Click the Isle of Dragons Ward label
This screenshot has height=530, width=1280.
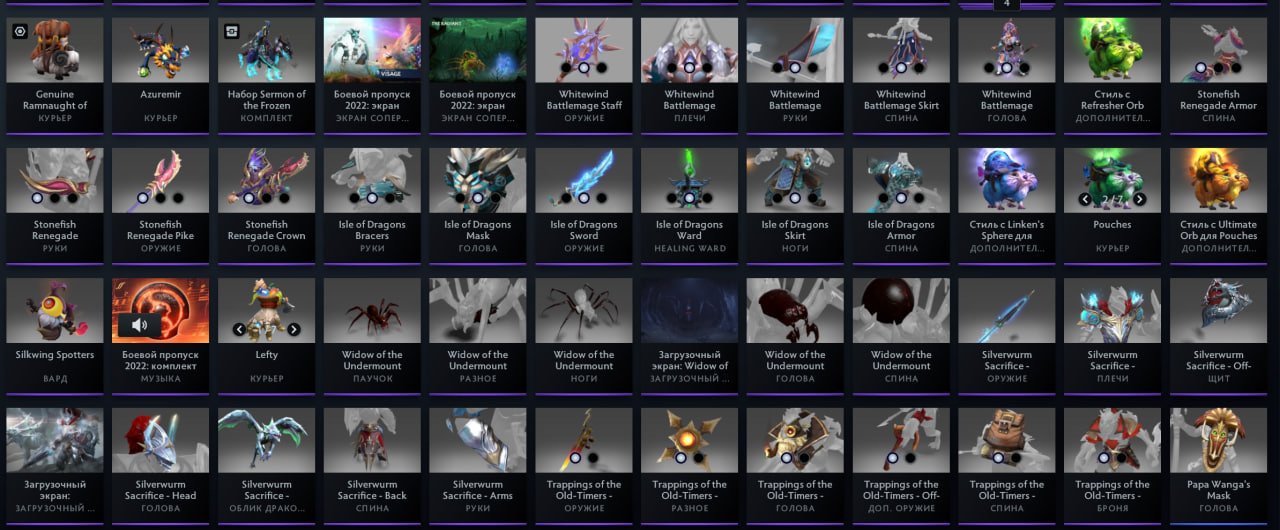pos(689,231)
